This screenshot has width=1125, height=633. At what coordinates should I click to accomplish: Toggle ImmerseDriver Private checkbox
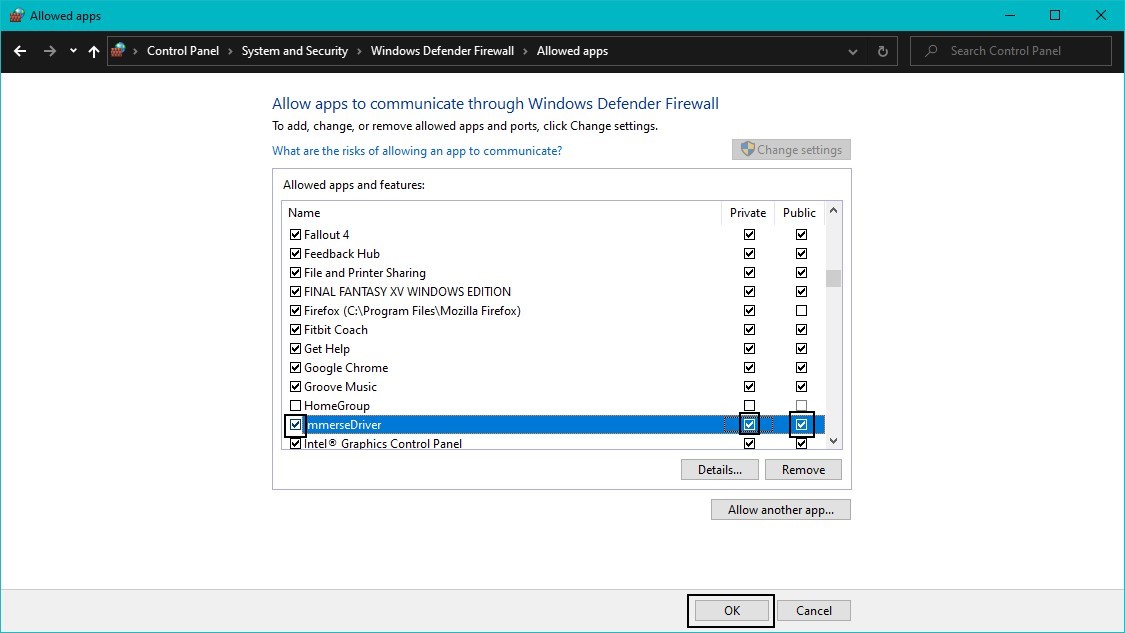tap(749, 425)
